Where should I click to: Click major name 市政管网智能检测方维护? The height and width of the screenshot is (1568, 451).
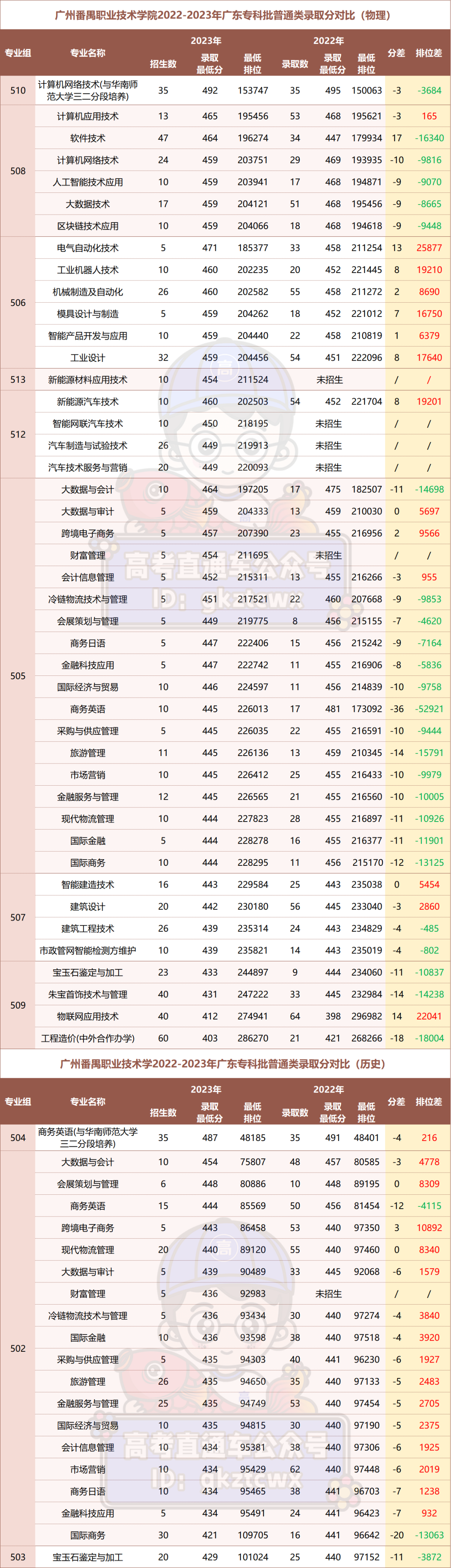[x=88, y=950]
